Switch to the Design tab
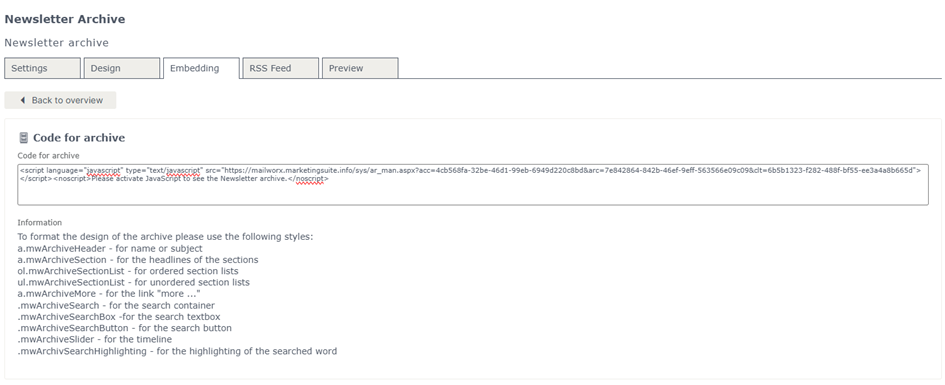This screenshot has width=945, height=385. click(122, 68)
